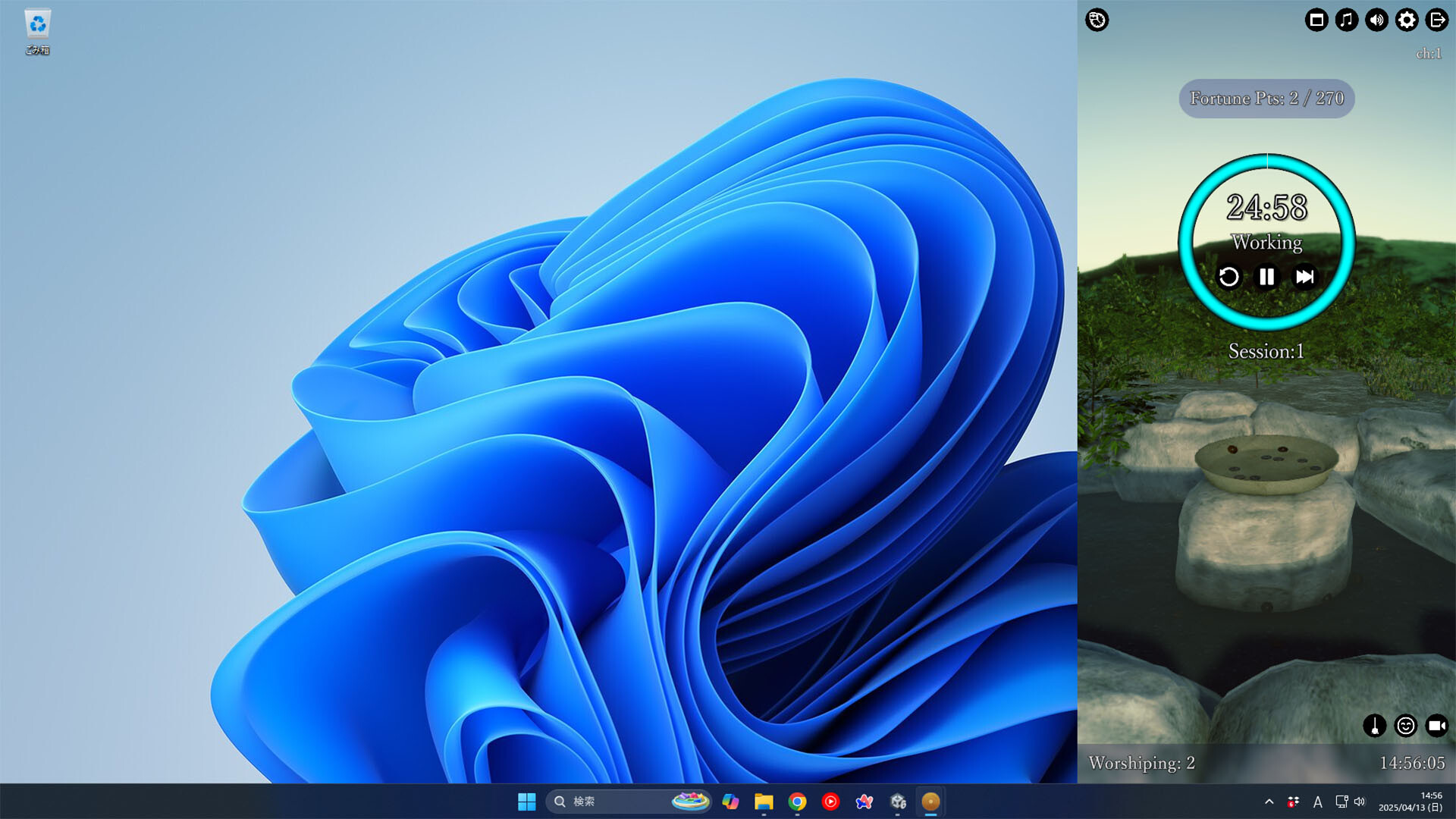Open emotes with the smiley face icon
1456x819 pixels.
[1405, 726]
